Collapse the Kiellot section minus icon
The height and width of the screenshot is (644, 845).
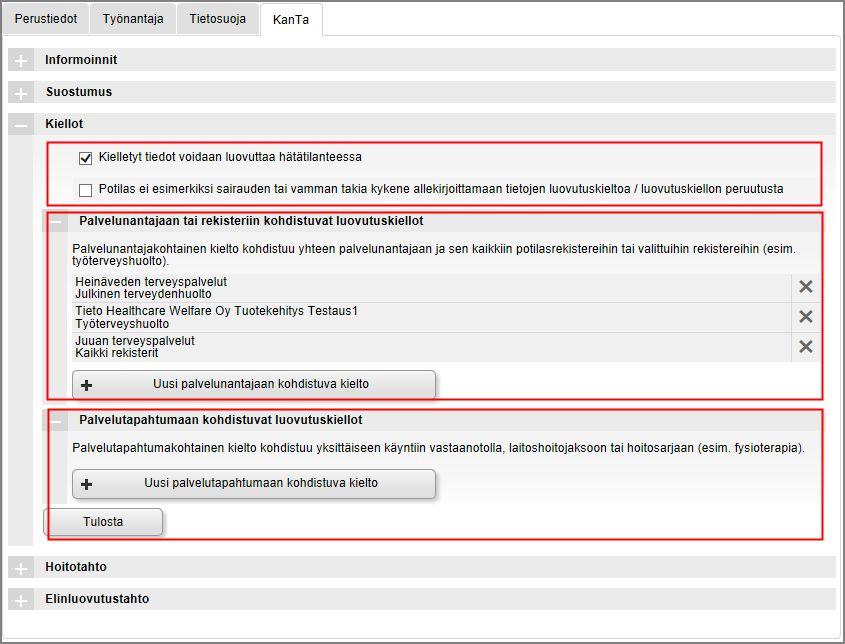coord(20,124)
